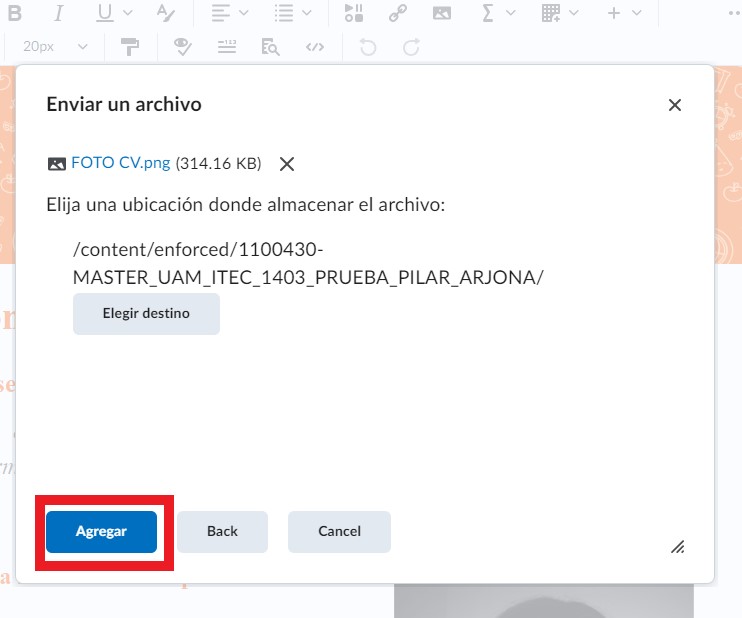Screen dimensions: 742x618
Task: Open the source code editor icon
Action: [314, 47]
